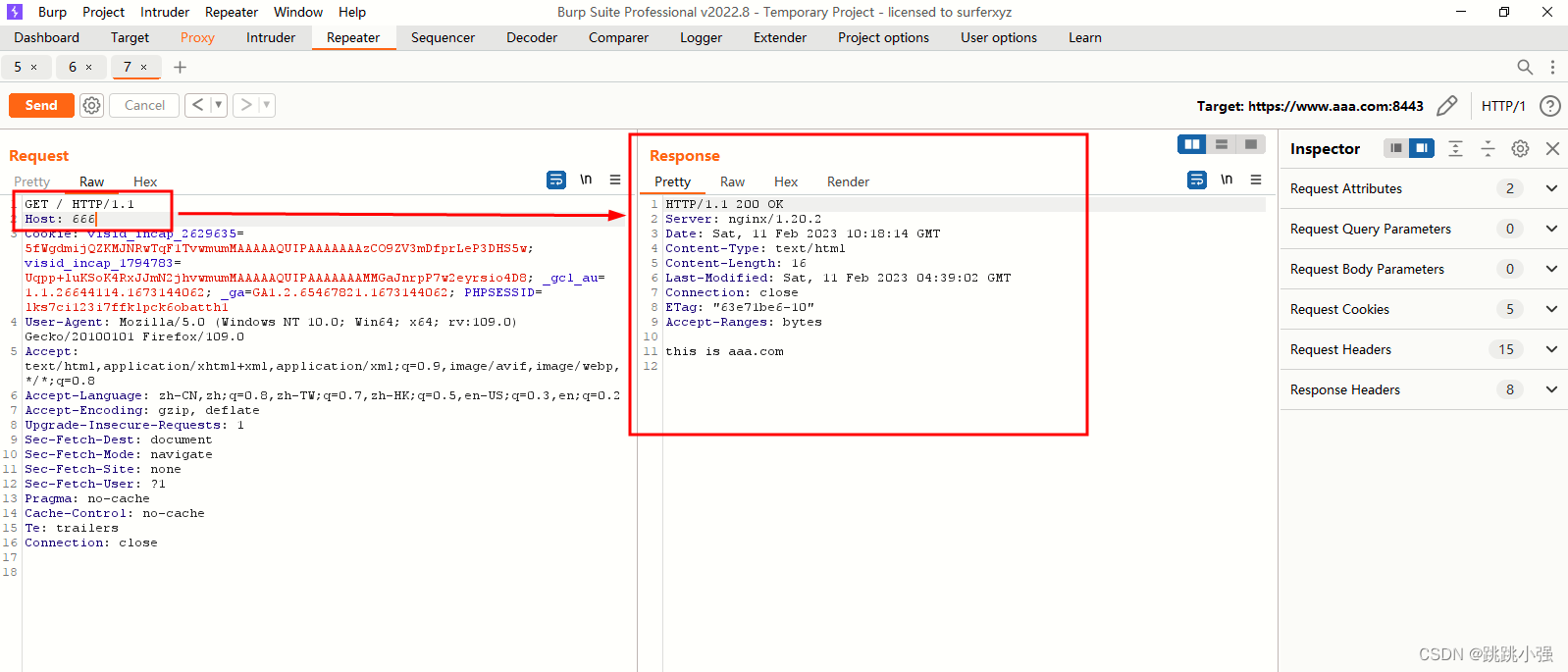This screenshot has width=1568, height=672.
Task: Switch to the Logger tab
Action: click(x=701, y=37)
